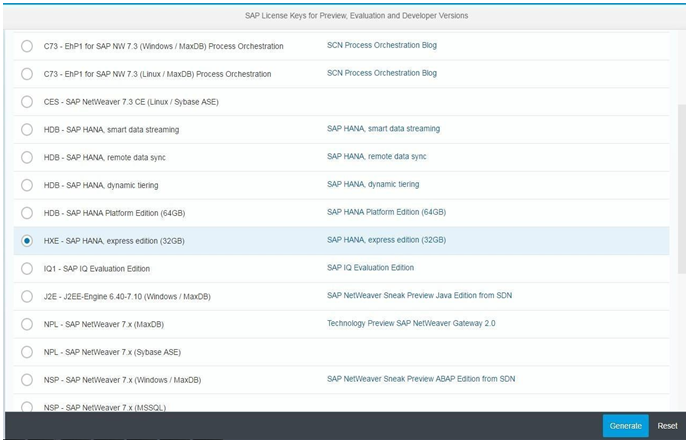Viewport: 690px width, 443px height.
Task: Open Technology Preview SAP NetWeaver Gateway 2.0 link
Action: (x=411, y=324)
